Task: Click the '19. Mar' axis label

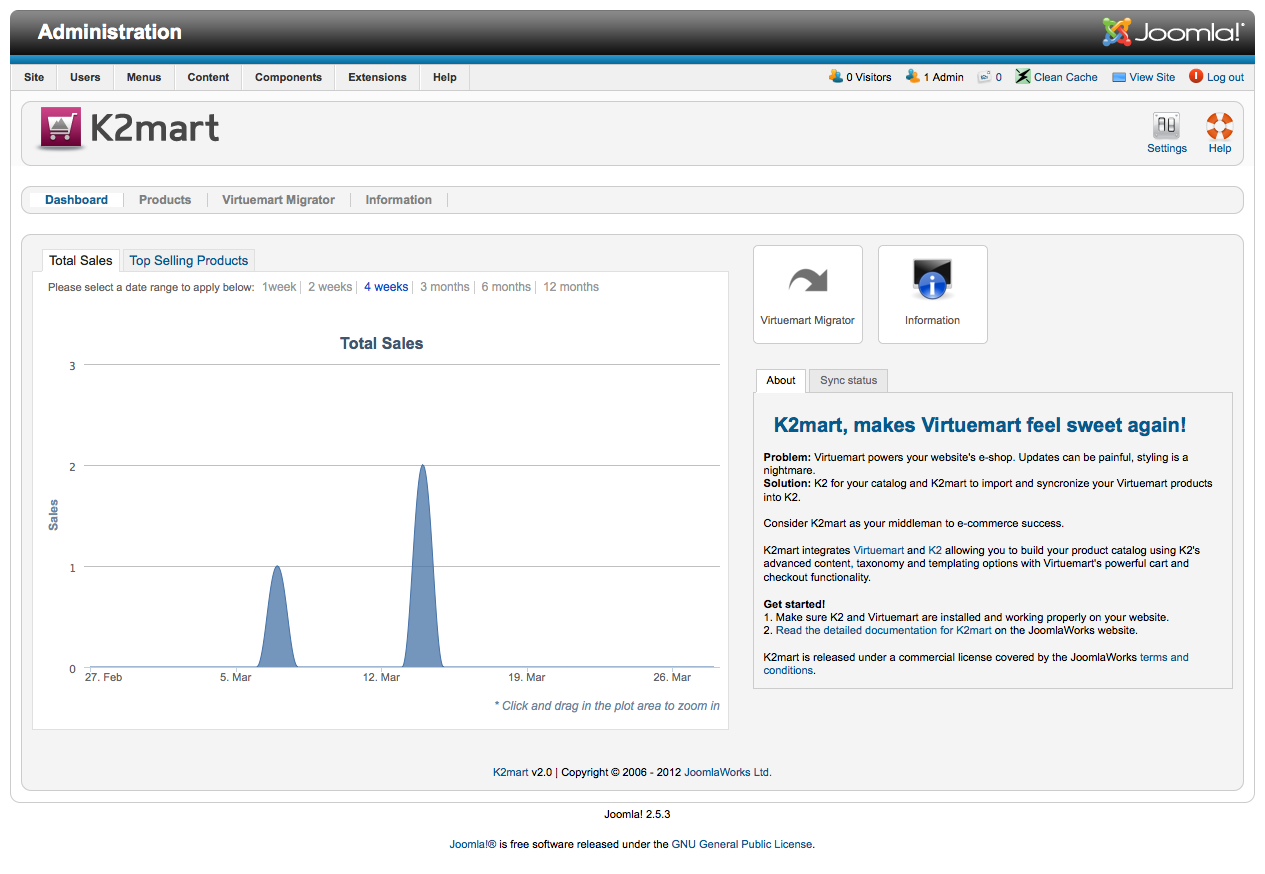Action: tap(527, 677)
